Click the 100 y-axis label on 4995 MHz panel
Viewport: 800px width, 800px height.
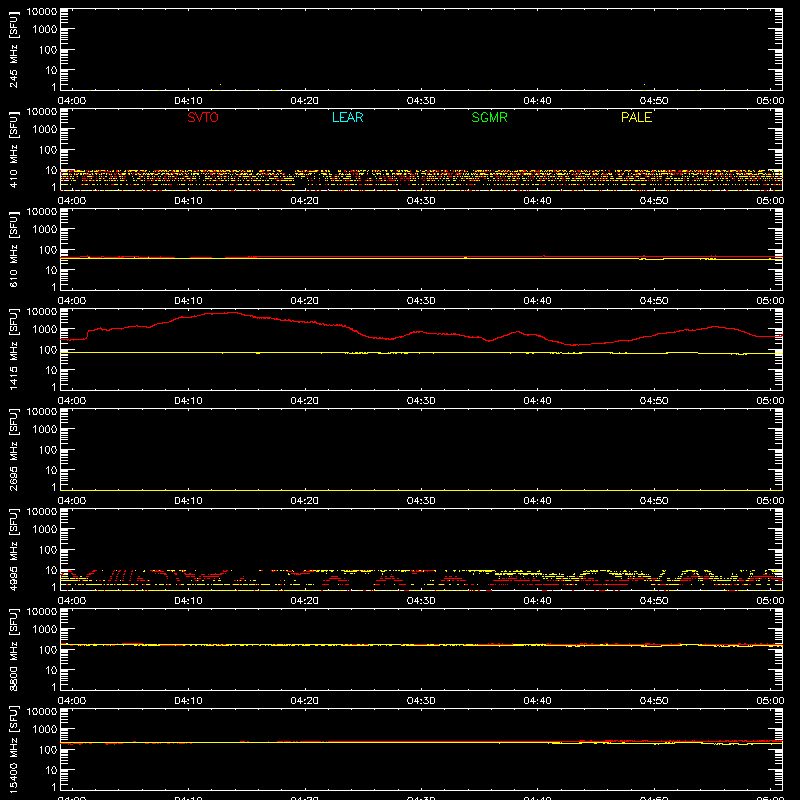coord(47,550)
